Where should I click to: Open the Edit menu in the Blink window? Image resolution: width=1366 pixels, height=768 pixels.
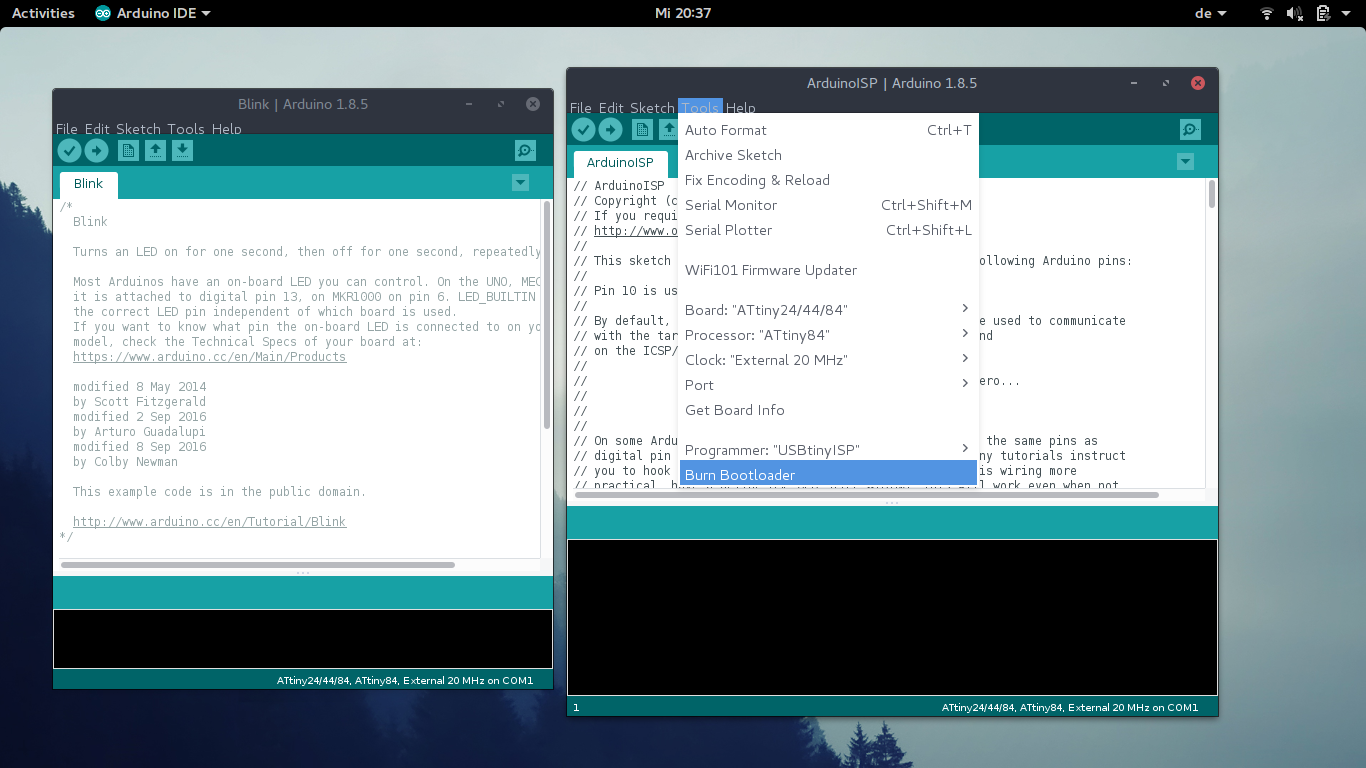click(97, 129)
